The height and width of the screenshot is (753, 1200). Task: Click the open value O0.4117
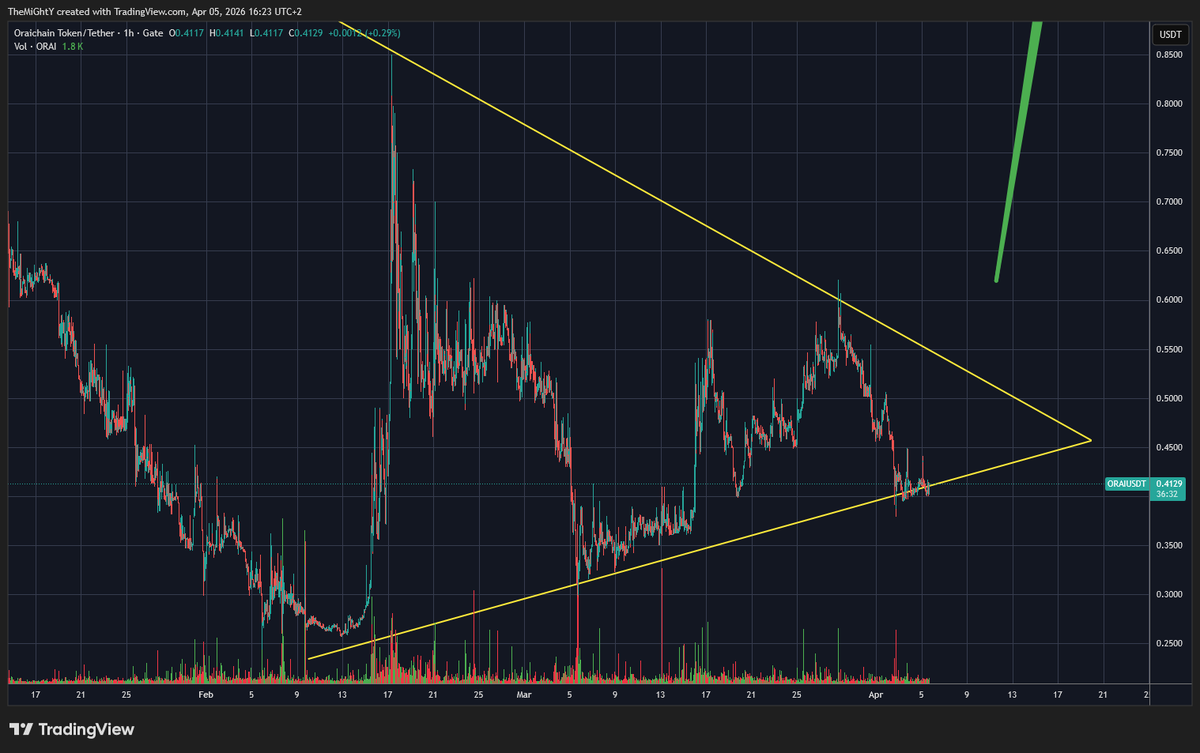tap(184, 33)
